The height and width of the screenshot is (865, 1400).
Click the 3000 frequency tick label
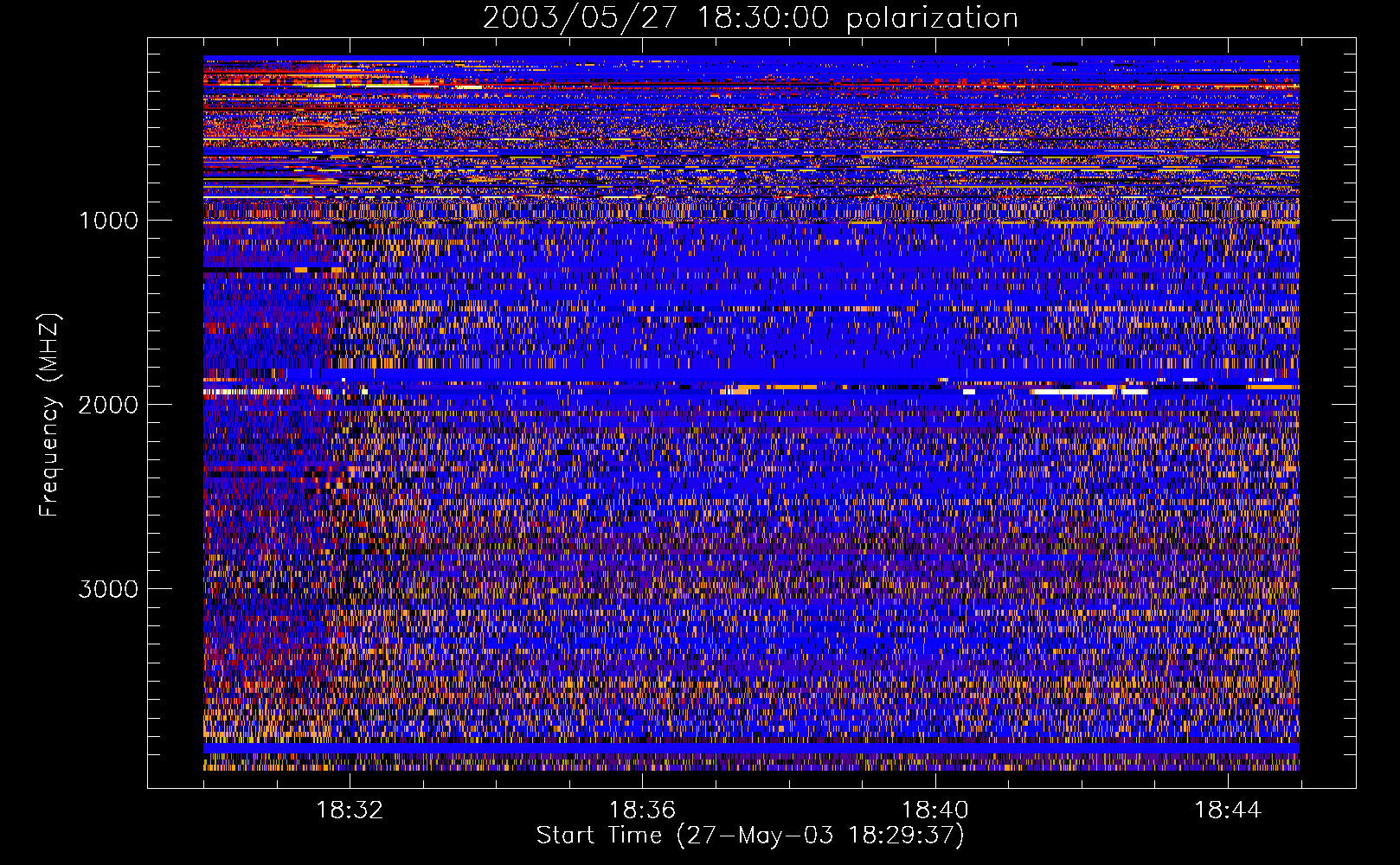[x=108, y=589]
